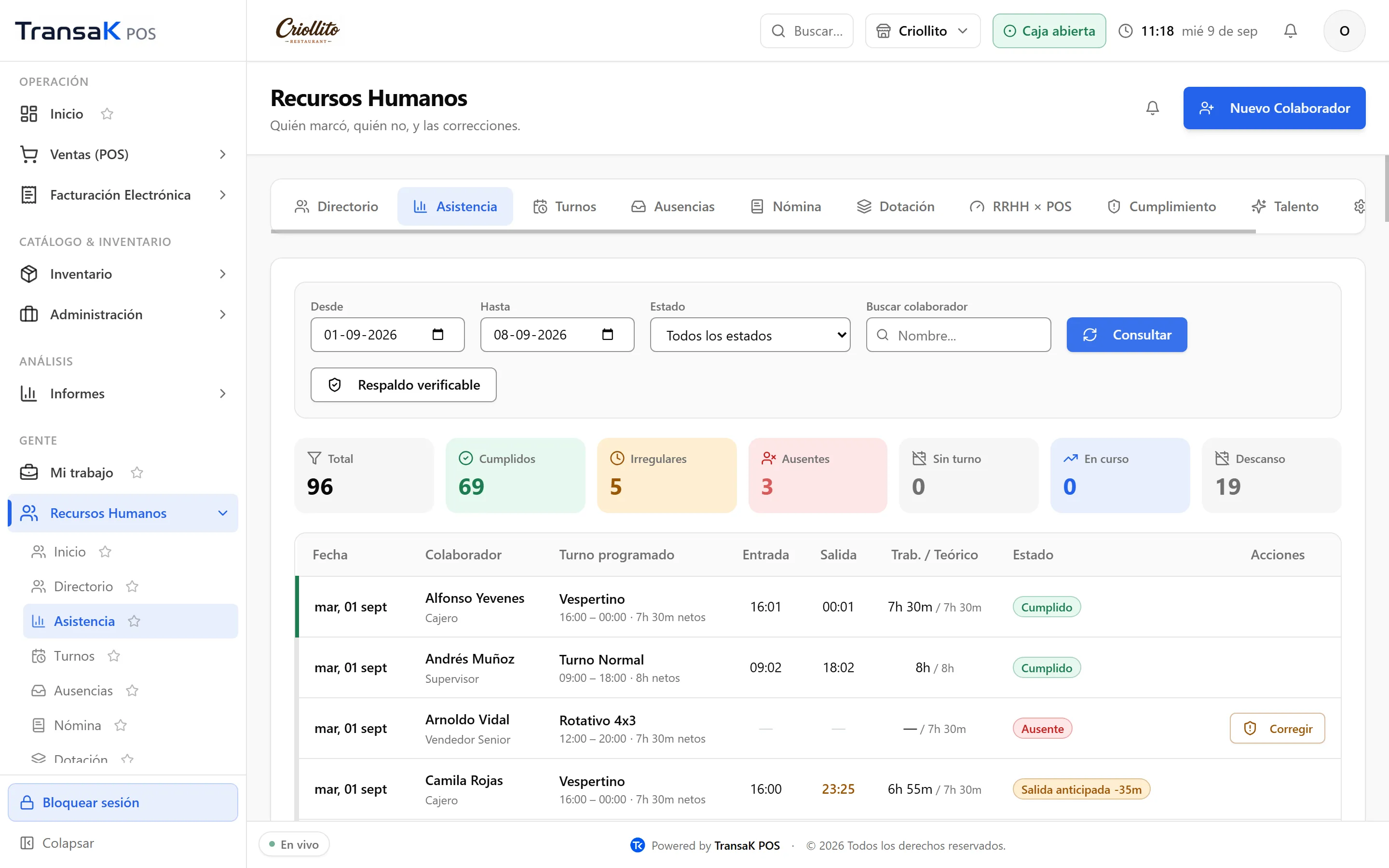1389x868 pixels.
Task: Click the Descanso calendar icon card
Action: pyautogui.click(x=1222, y=458)
